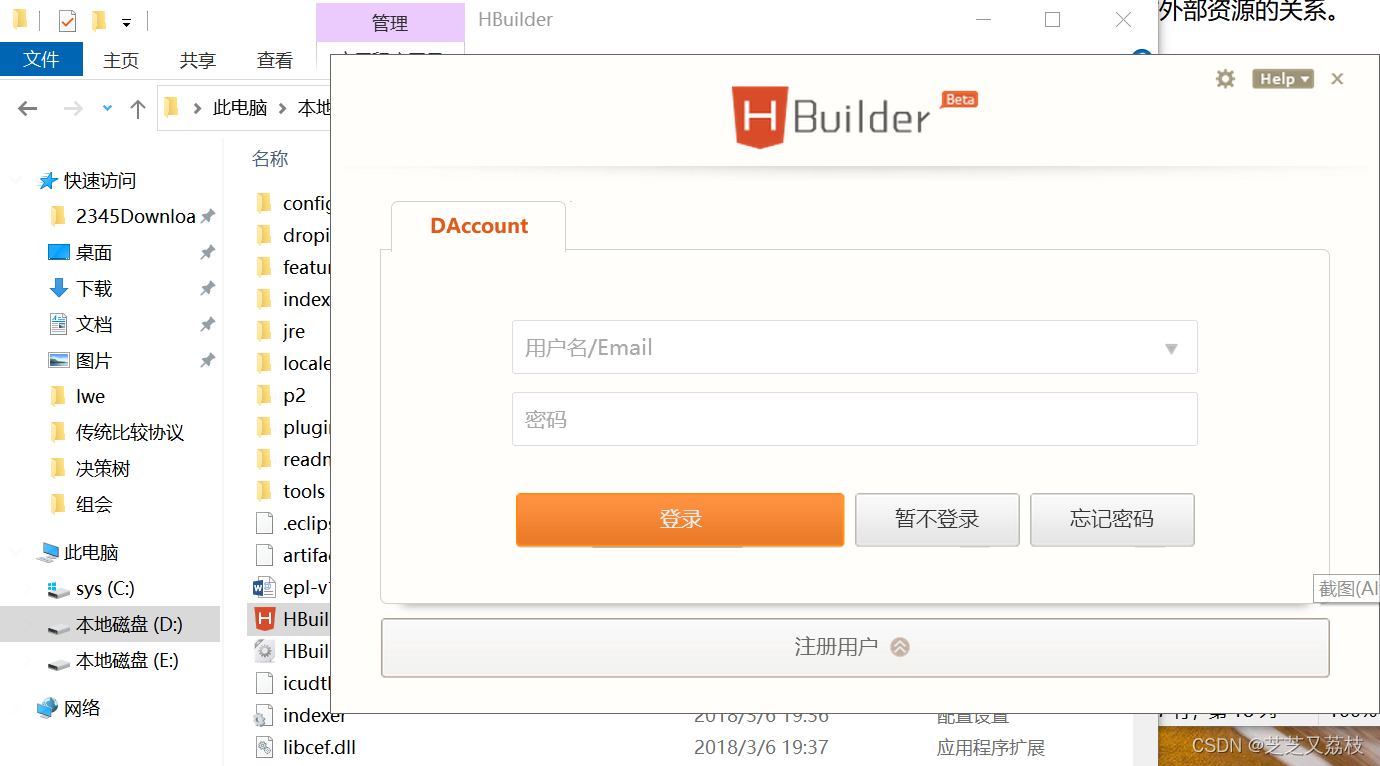Open 桌面 in navigation pane
This screenshot has width=1380, height=766.
[94, 253]
